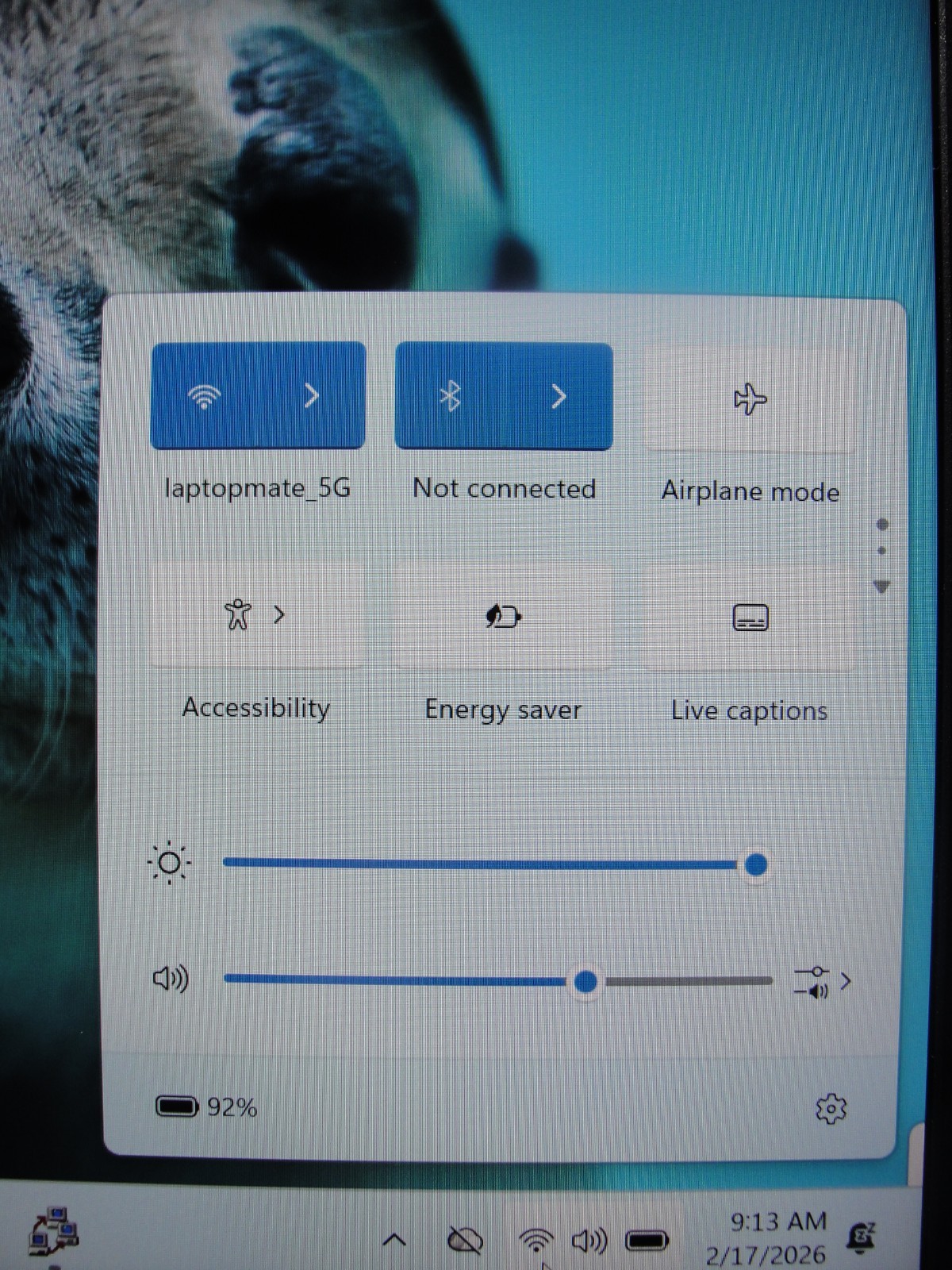Show hidden icons chevron in taskbar
The image size is (952, 1270).
click(x=394, y=1240)
